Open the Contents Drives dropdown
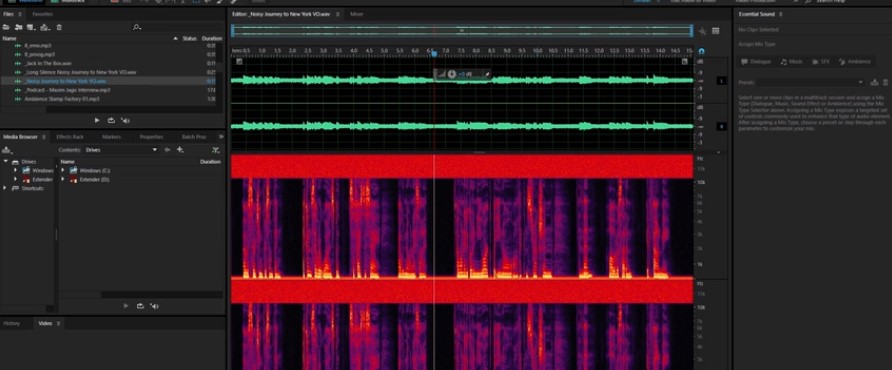Screen dimensions: 892x370 point(121,150)
